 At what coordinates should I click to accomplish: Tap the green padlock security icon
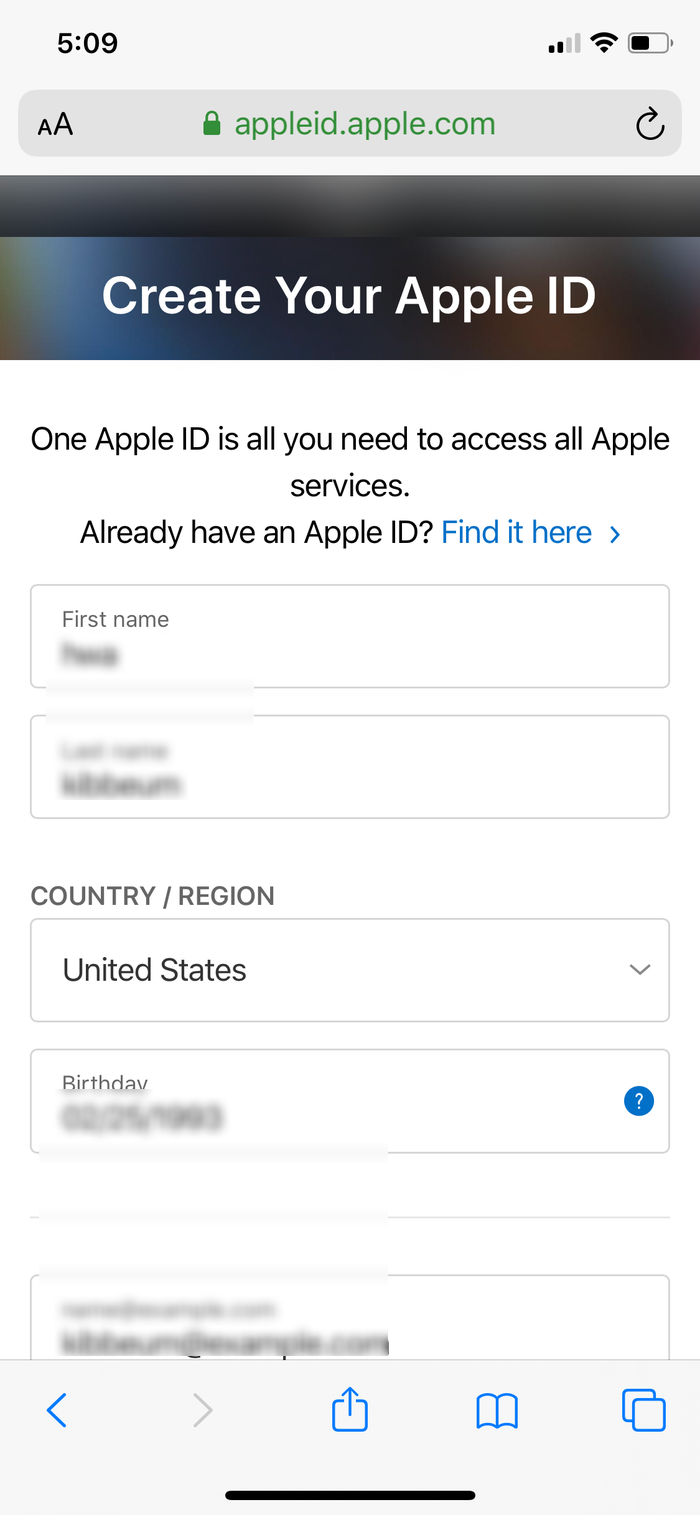(212, 124)
